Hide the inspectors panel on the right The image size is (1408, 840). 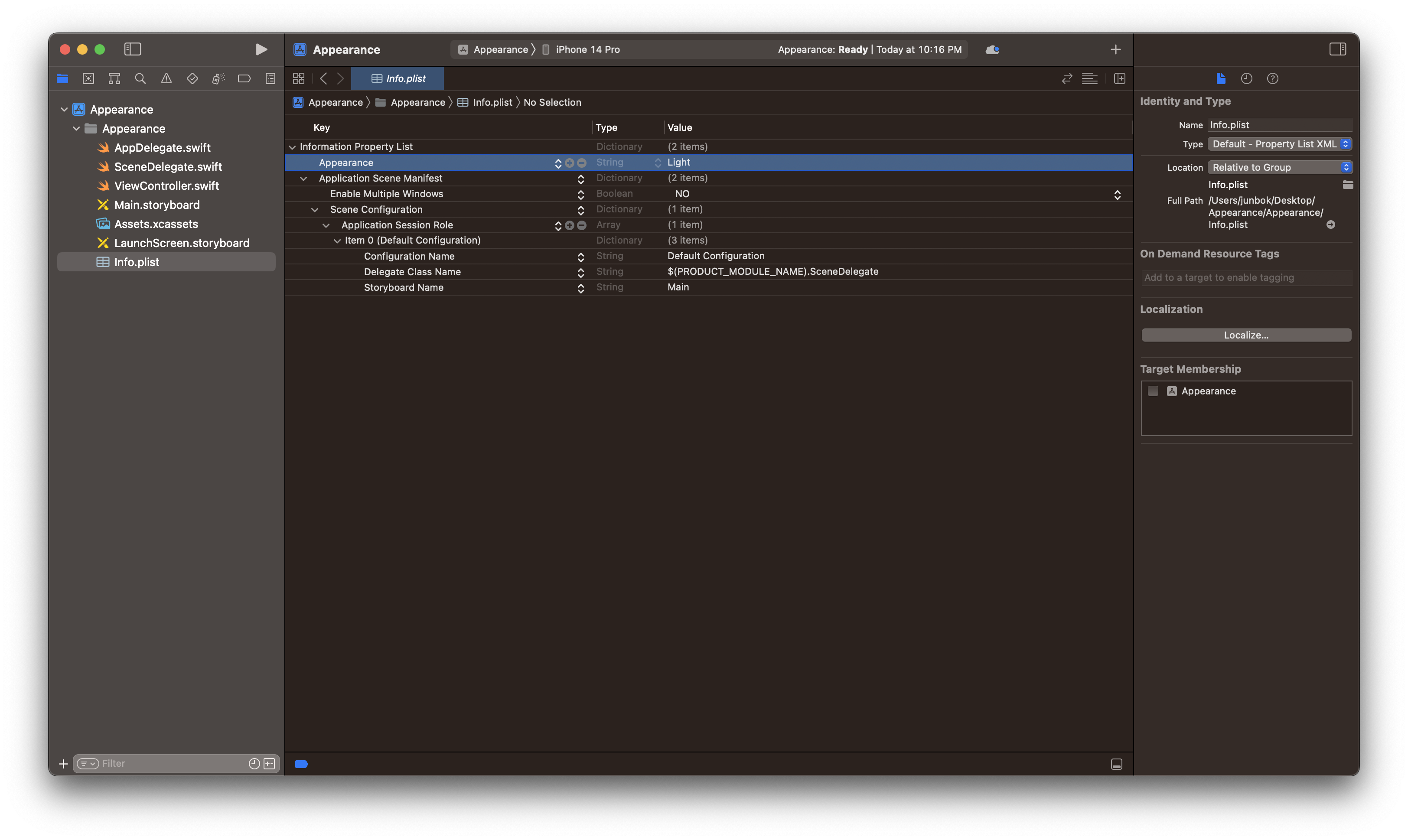(1337, 49)
